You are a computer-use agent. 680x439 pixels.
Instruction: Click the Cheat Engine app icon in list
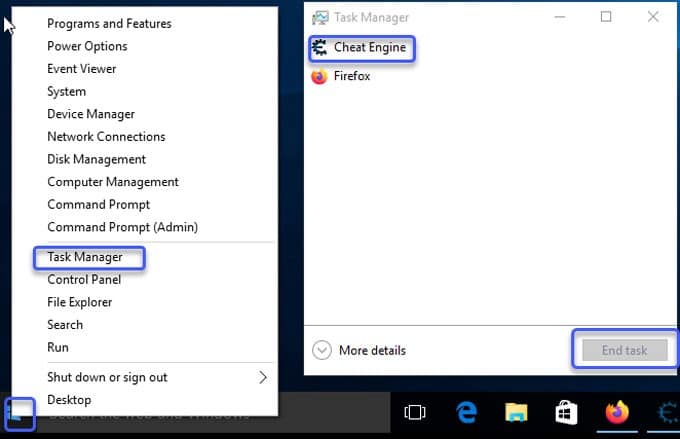320,47
